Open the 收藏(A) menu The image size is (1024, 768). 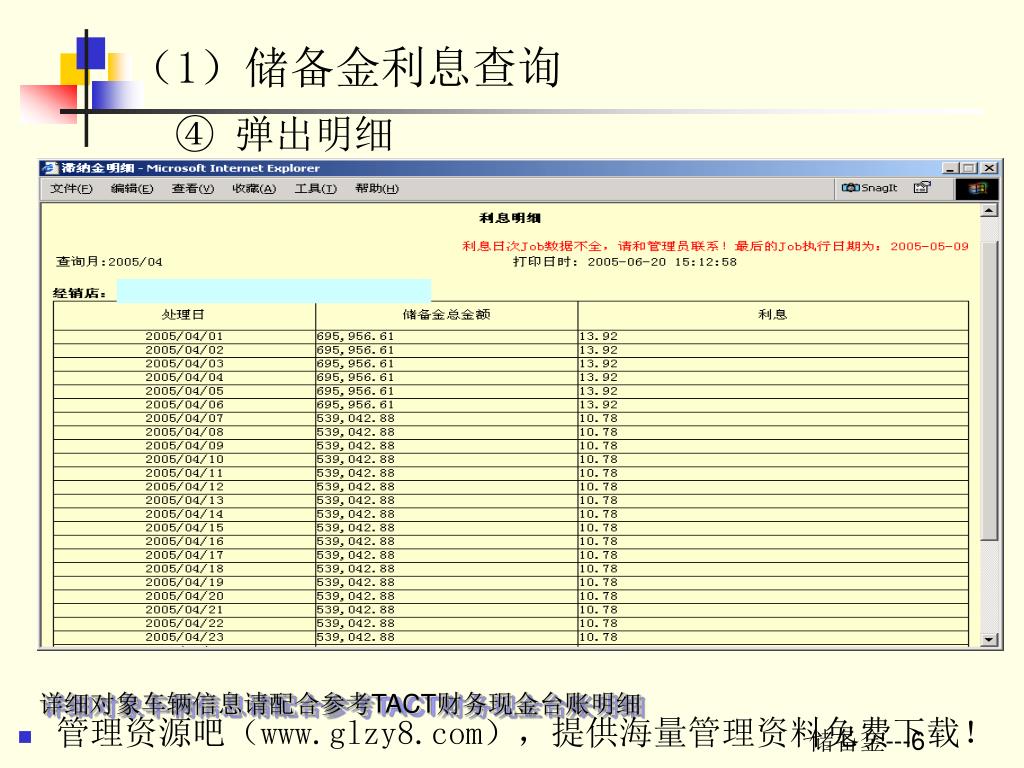pyautogui.click(x=254, y=189)
